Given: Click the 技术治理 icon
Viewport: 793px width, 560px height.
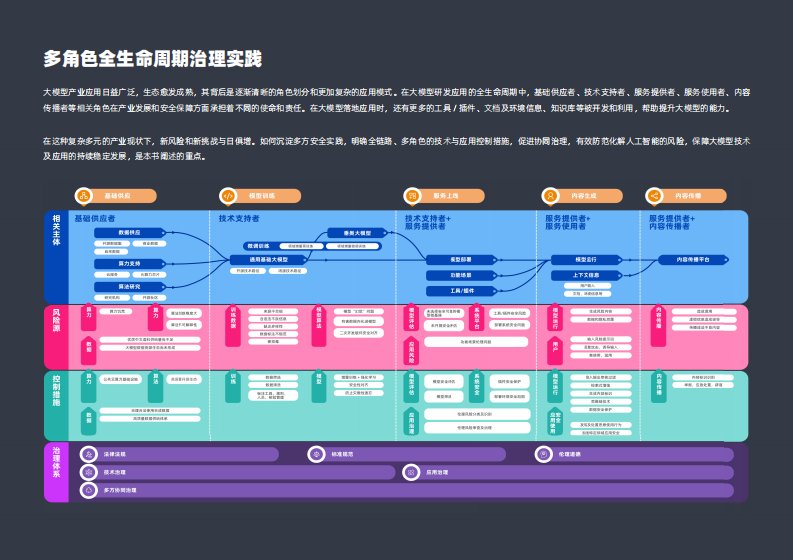Looking at the screenshot, I should pyautogui.click(x=88, y=472).
